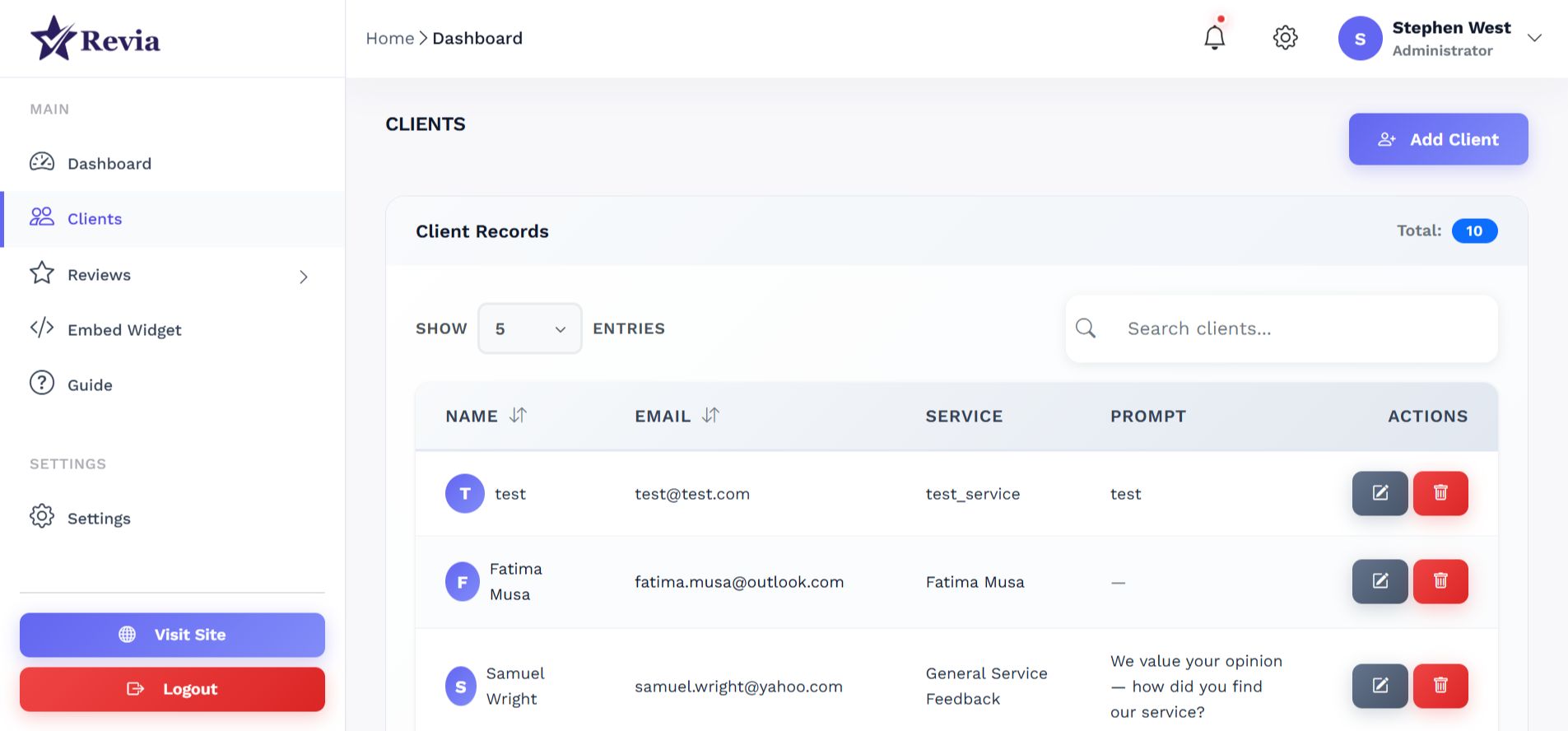Delete the Fatima Musa client record
1568x731 pixels.
(x=1440, y=581)
